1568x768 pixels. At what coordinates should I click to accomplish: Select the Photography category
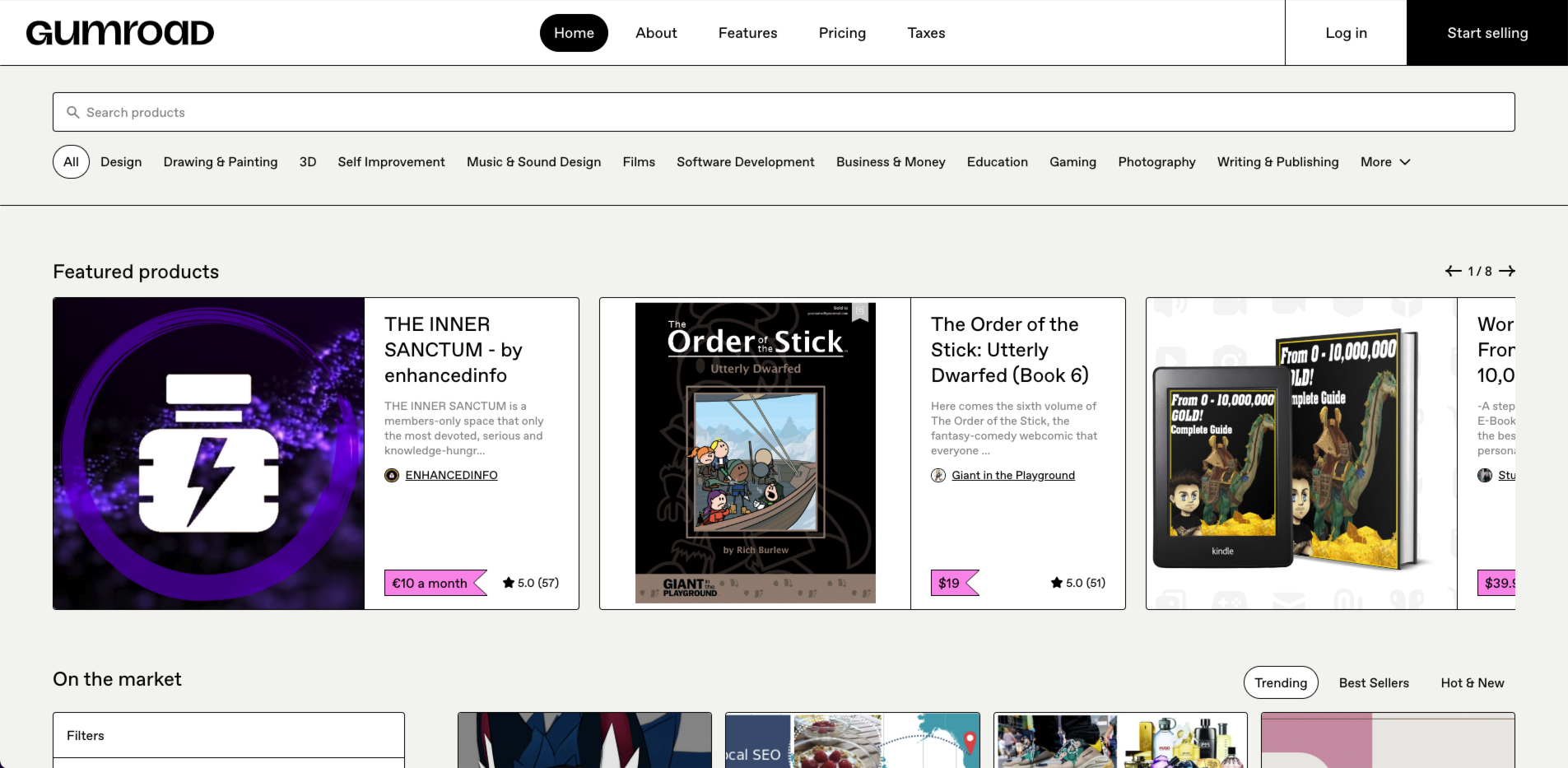1156,162
